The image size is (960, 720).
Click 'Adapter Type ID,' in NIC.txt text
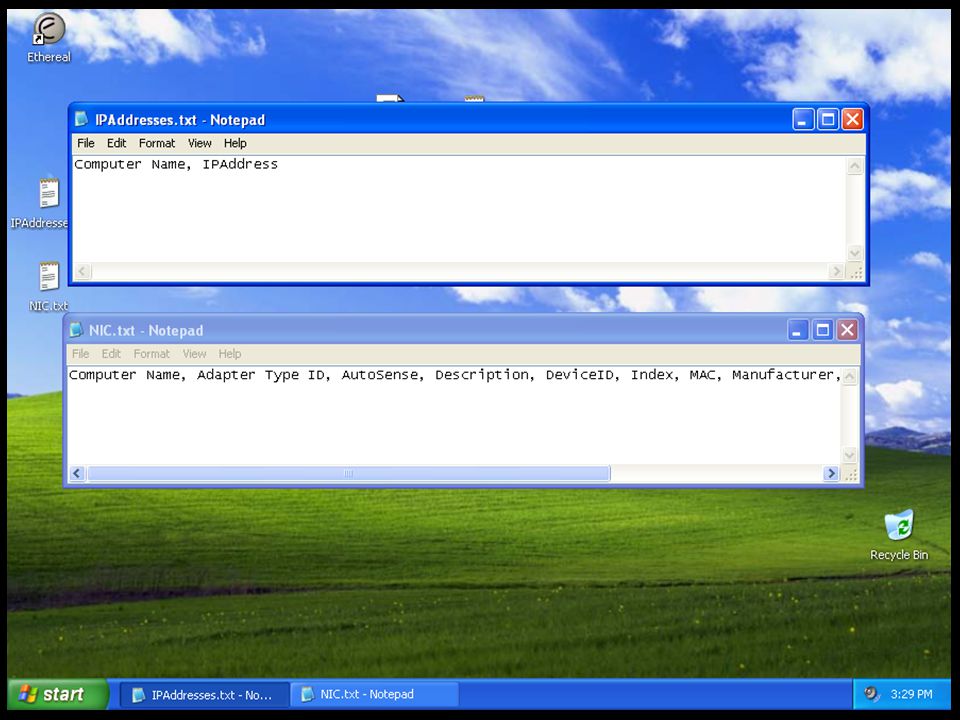(x=264, y=375)
